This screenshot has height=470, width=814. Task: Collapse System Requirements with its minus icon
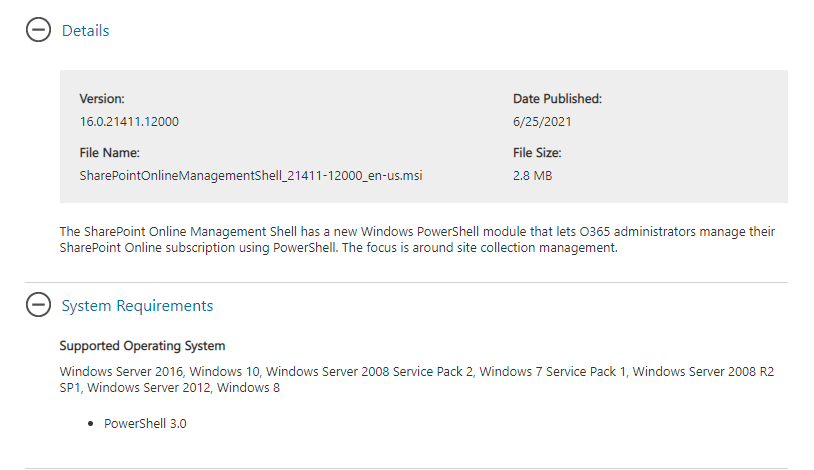38,306
